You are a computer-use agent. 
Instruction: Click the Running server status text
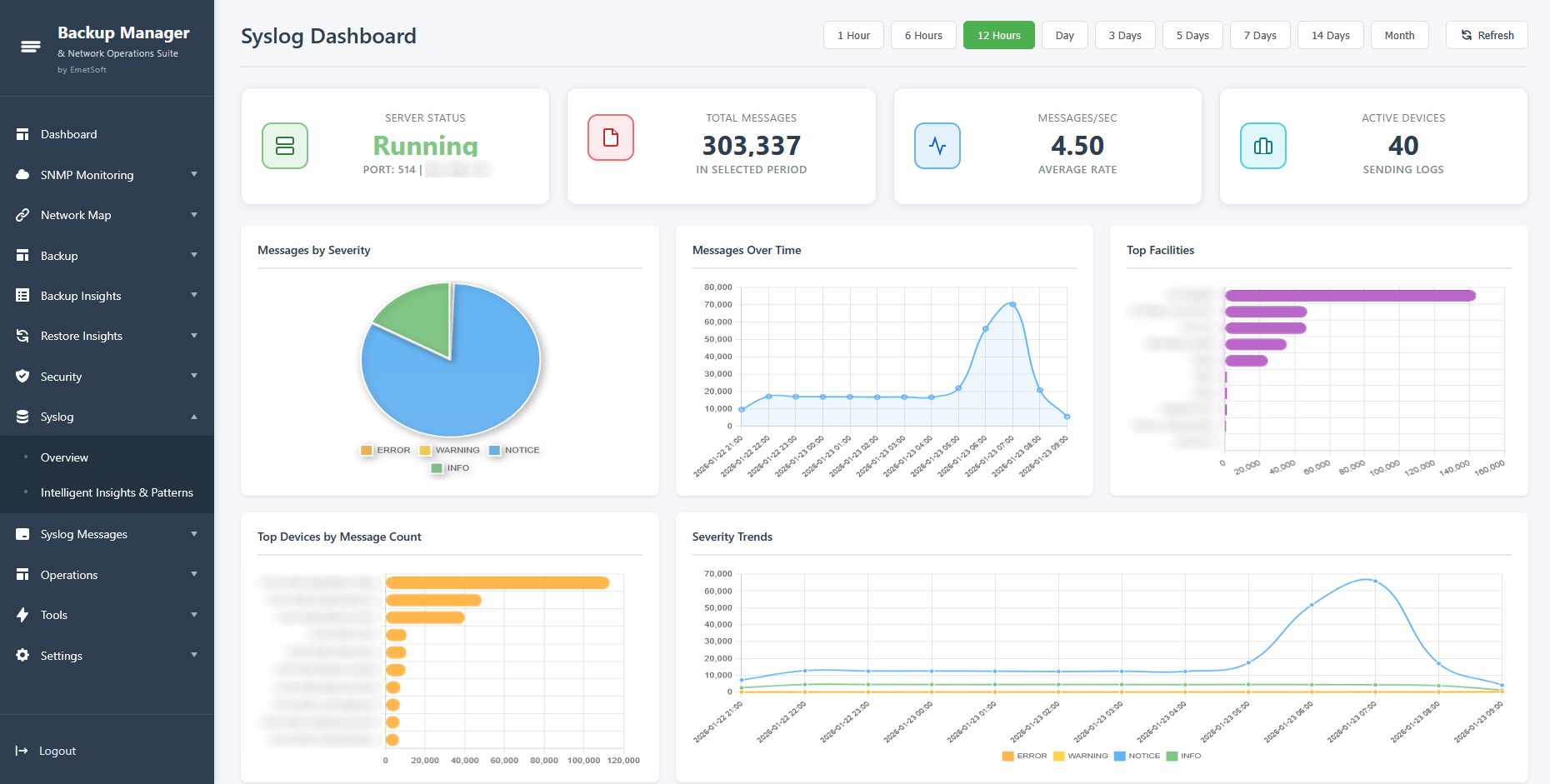tap(426, 146)
